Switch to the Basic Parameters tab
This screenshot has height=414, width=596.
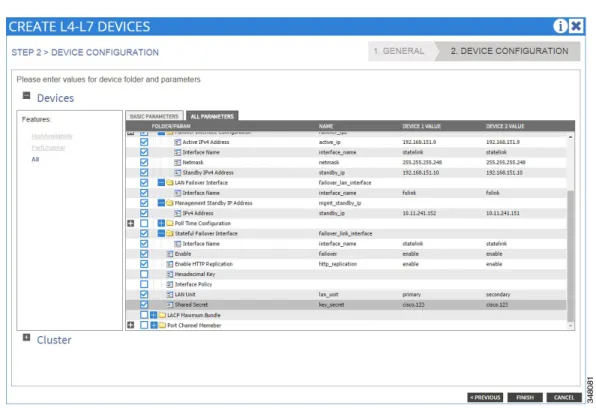point(154,116)
